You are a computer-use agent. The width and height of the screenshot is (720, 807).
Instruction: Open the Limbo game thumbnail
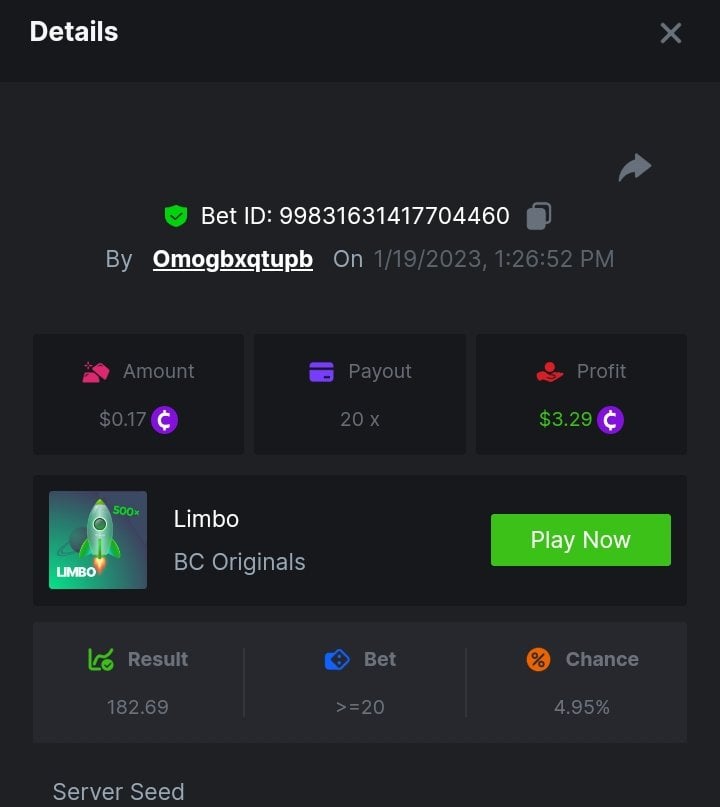coord(98,540)
